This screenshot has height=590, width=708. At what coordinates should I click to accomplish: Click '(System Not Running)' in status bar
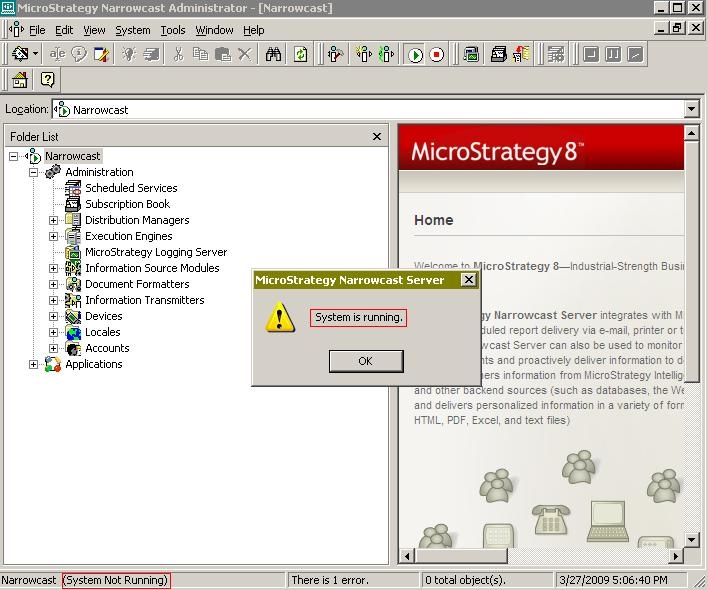(x=116, y=580)
